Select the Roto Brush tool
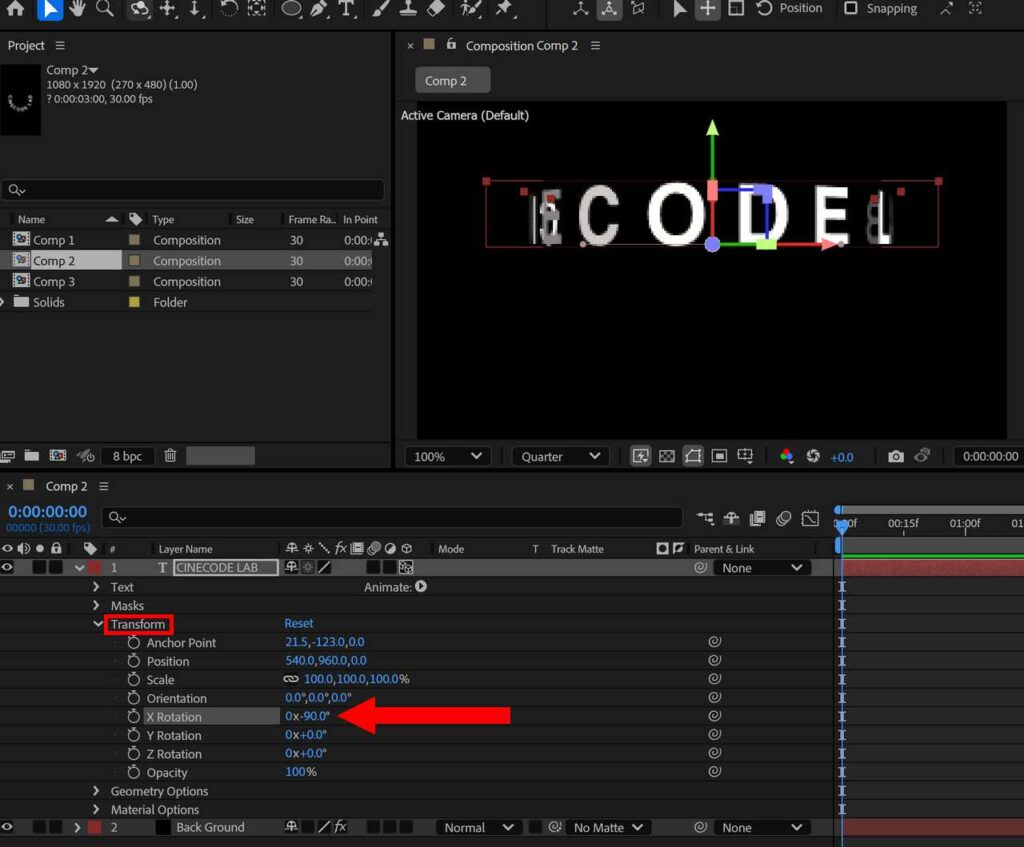The width and height of the screenshot is (1024, 847). pyautogui.click(x=470, y=8)
